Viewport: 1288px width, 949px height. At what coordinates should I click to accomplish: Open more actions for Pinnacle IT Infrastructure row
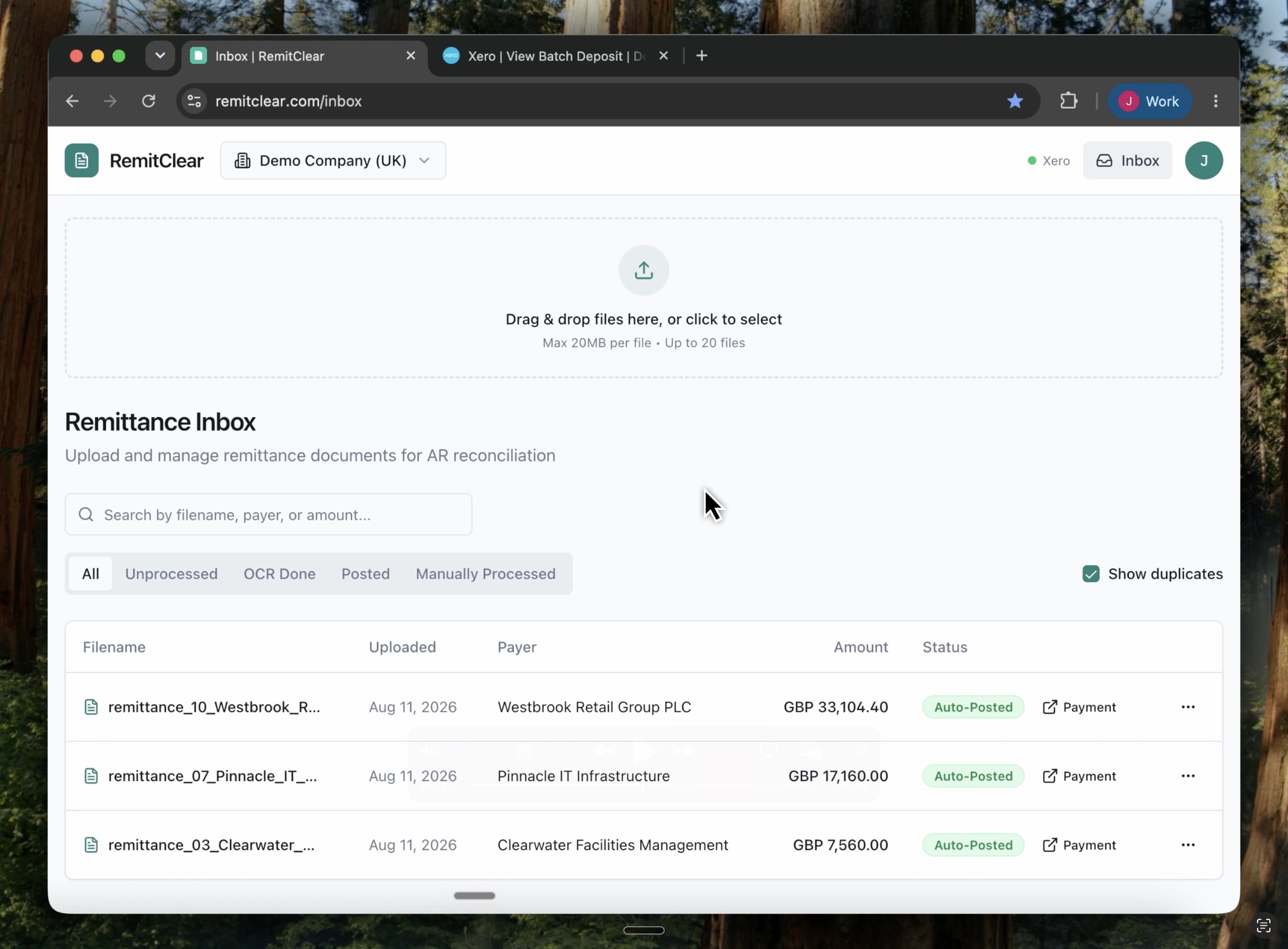[1188, 776]
